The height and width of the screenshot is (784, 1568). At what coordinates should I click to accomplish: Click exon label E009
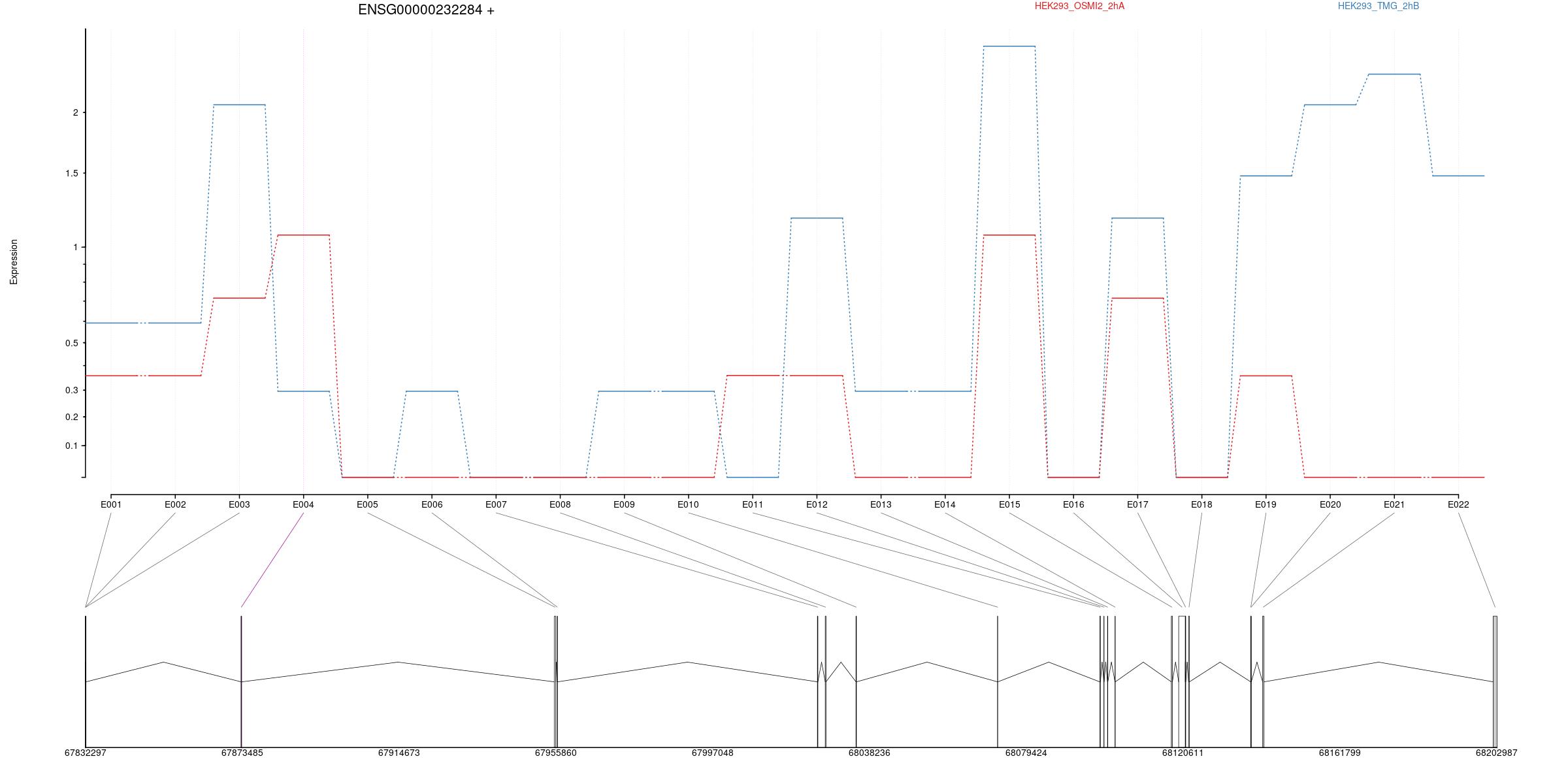[x=624, y=504]
